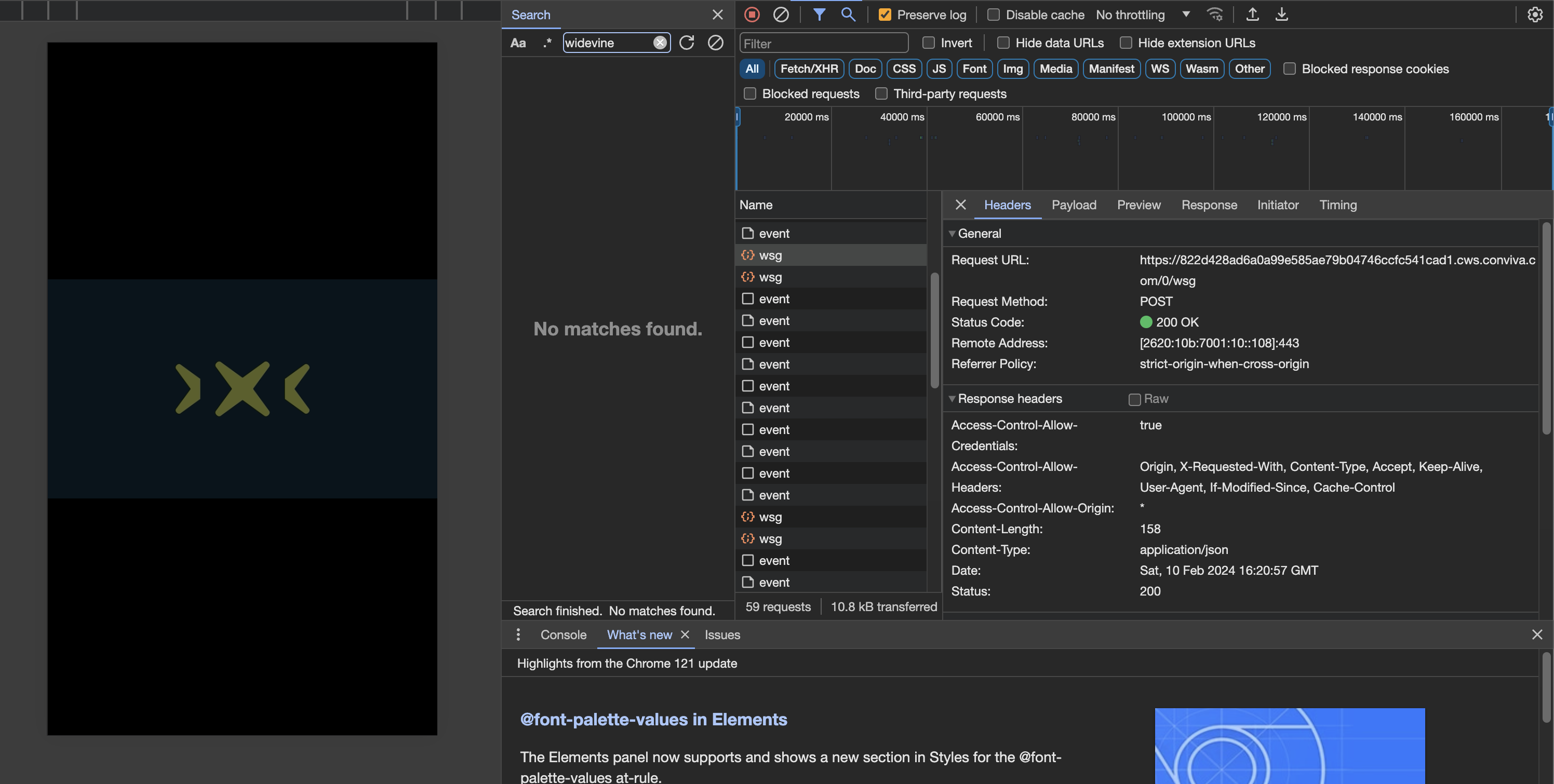Click the network Filter text field

pyautogui.click(x=823, y=44)
